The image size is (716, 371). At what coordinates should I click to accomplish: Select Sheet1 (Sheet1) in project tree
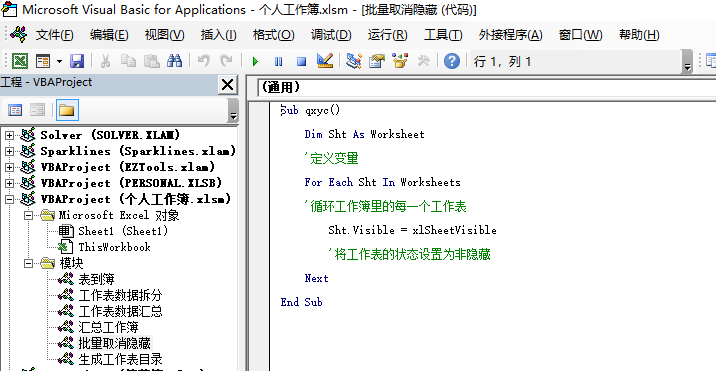(123, 231)
